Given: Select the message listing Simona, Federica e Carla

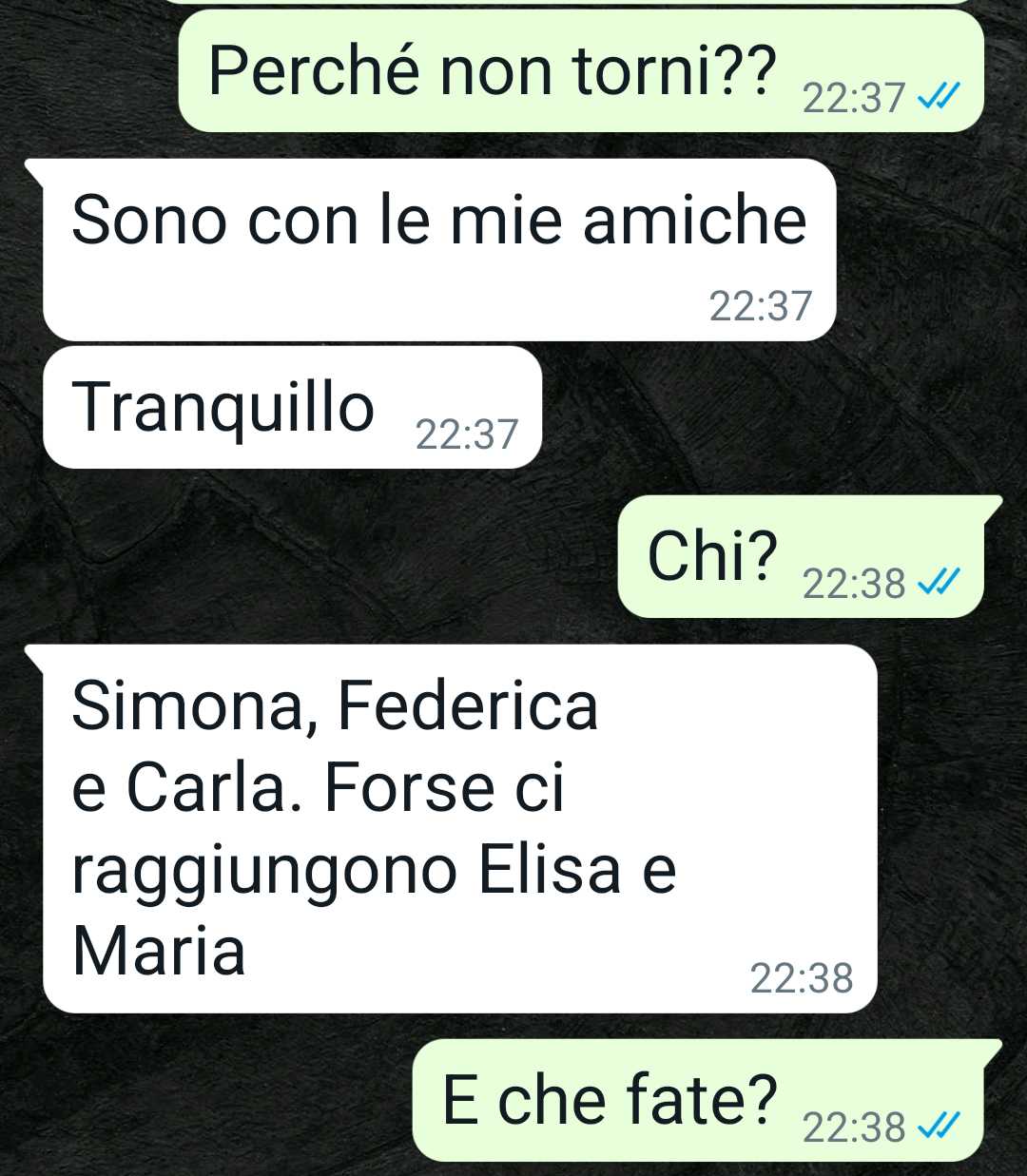Looking at the screenshot, I should point(459,828).
